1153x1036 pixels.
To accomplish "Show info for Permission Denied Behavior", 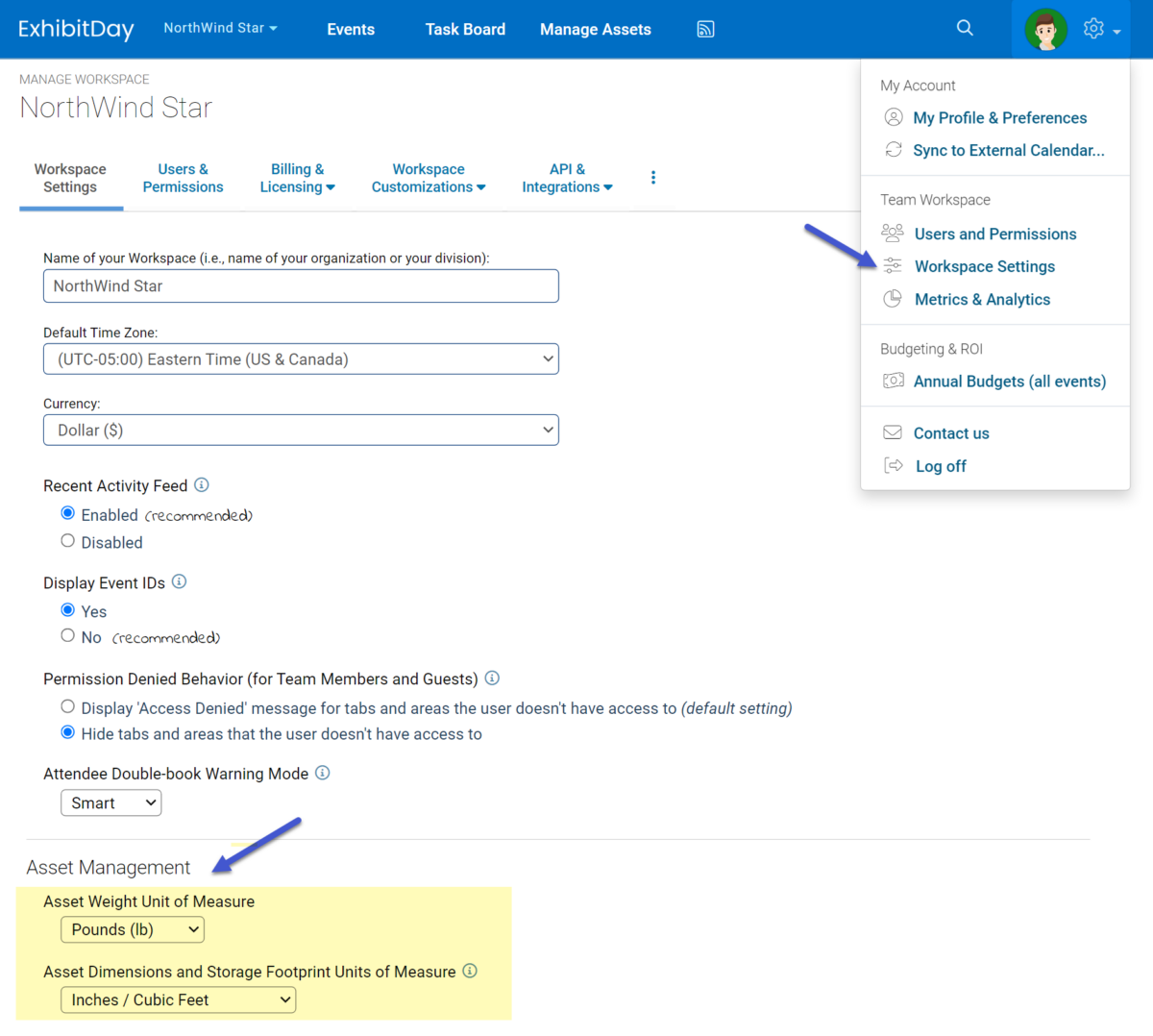I will click(492, 678).
